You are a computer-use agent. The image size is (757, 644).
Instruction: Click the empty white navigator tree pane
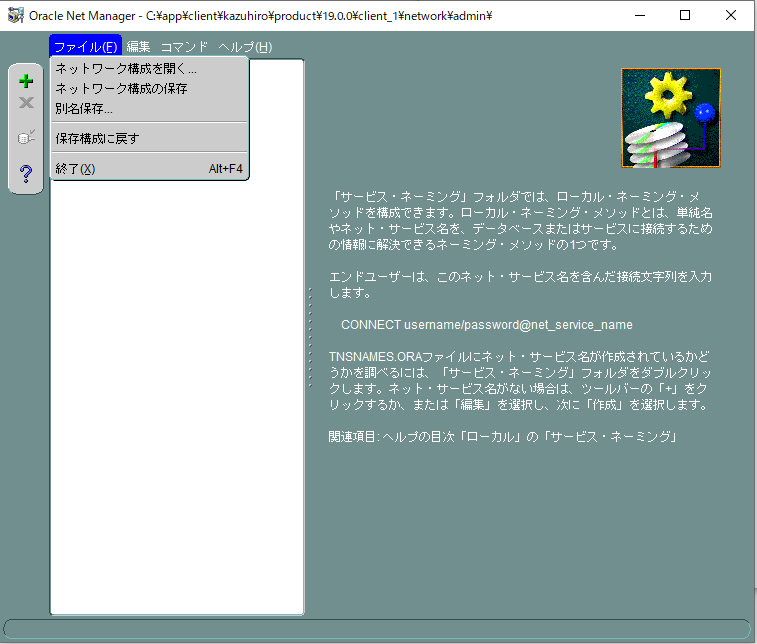177,400
